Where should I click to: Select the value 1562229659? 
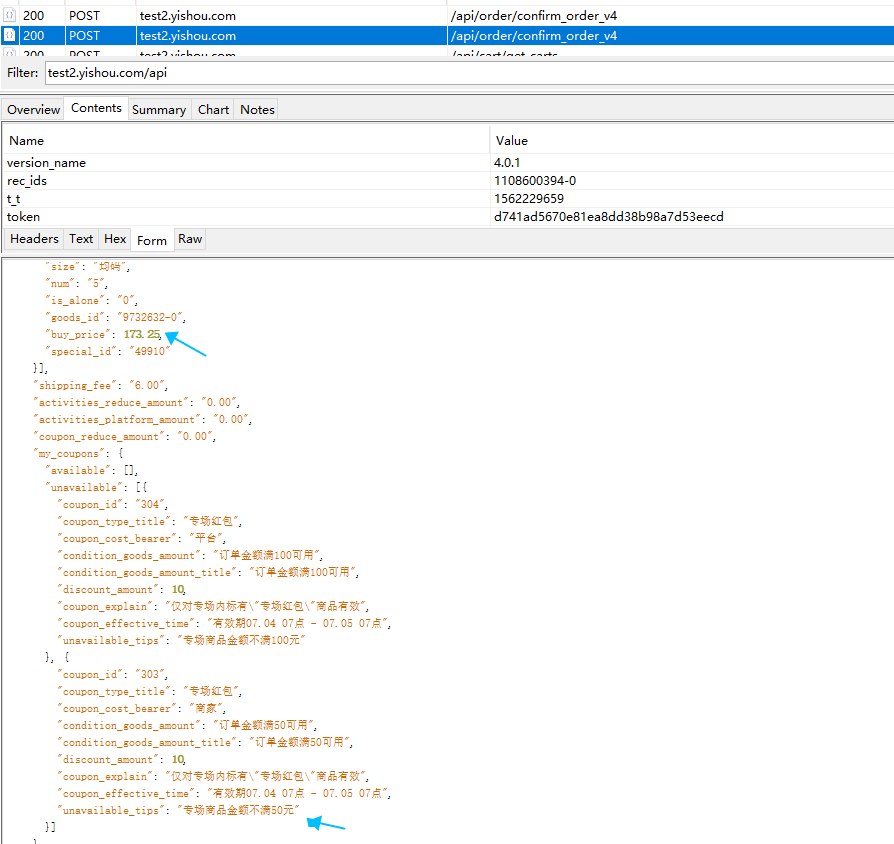tap(529, 198)
